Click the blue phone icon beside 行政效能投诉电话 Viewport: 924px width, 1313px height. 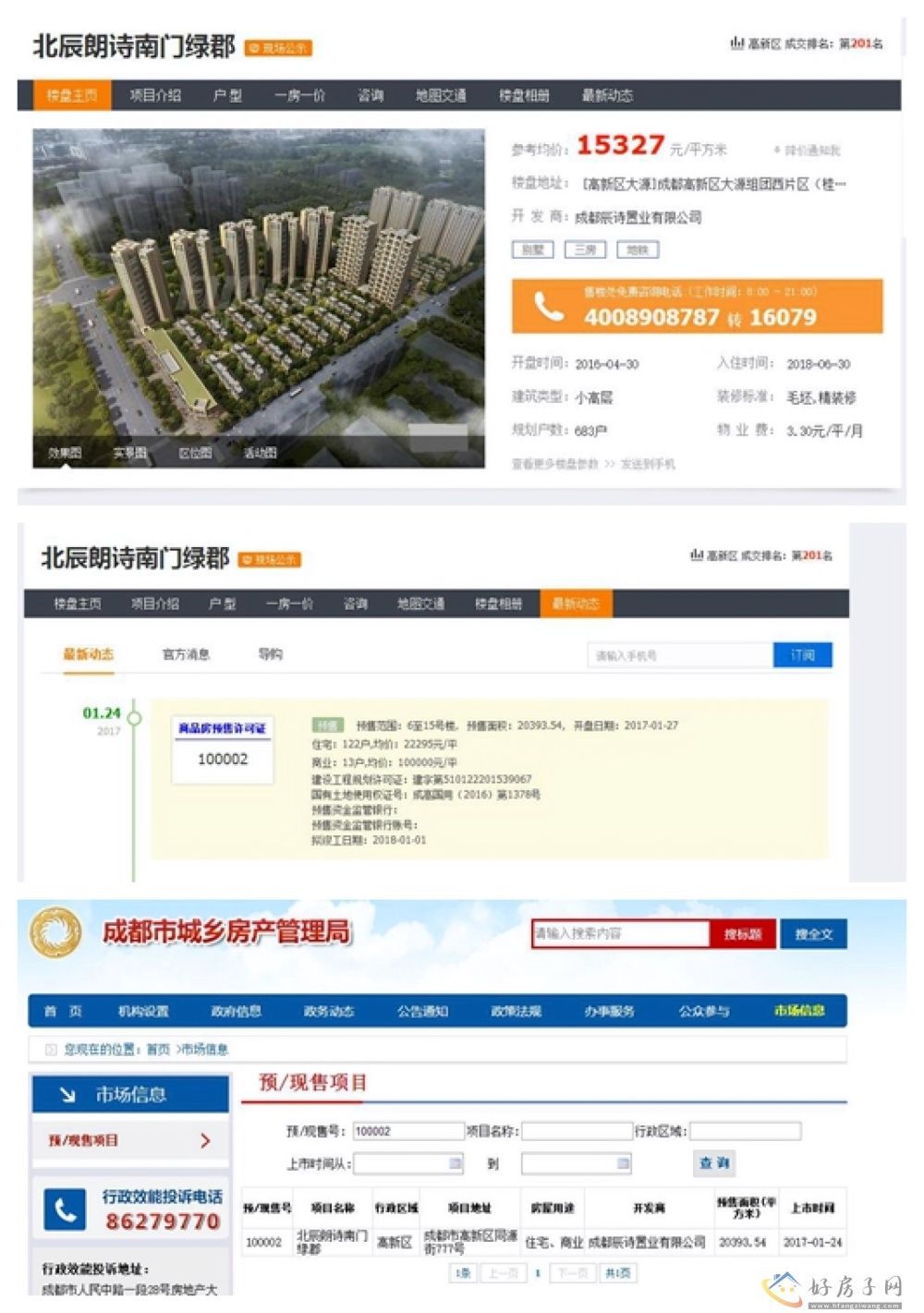tap(65, 1209)
